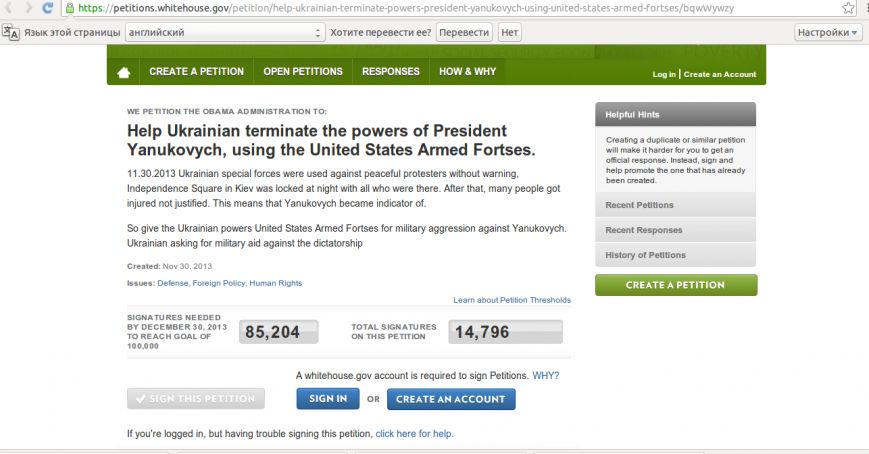
Task: Select HOW & WHY in navigation bar
Action: point(467,72)
